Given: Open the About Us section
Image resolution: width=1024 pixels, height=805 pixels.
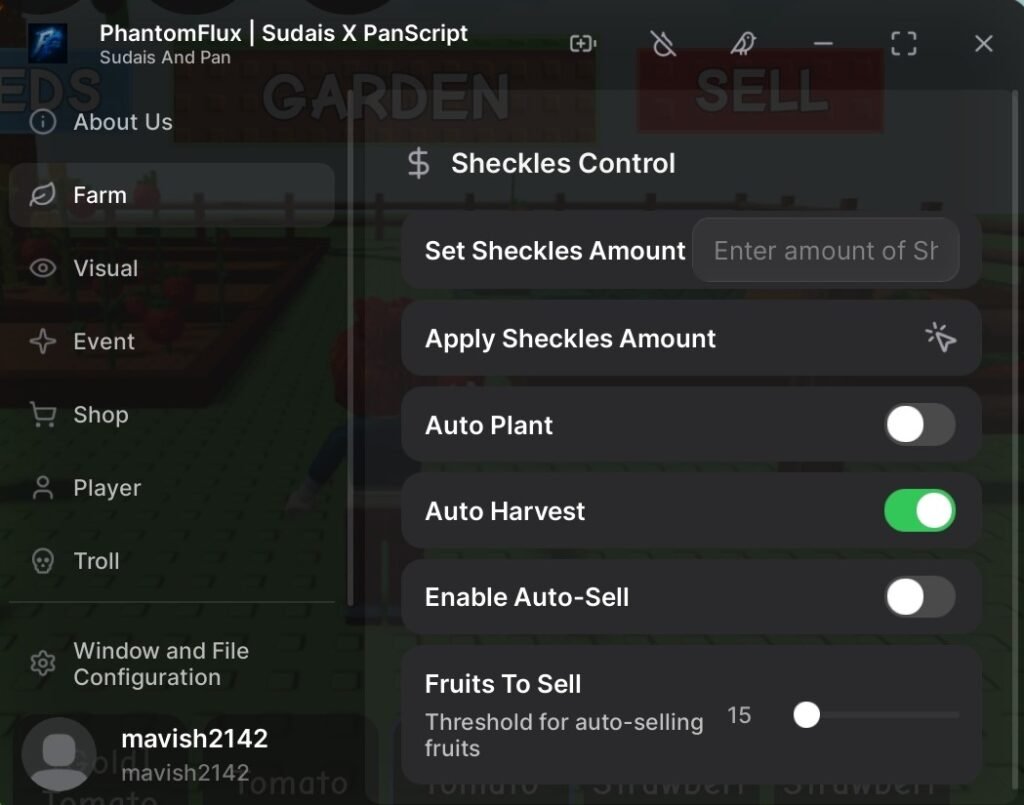Looking at the screenshot, I should [122, 122].
